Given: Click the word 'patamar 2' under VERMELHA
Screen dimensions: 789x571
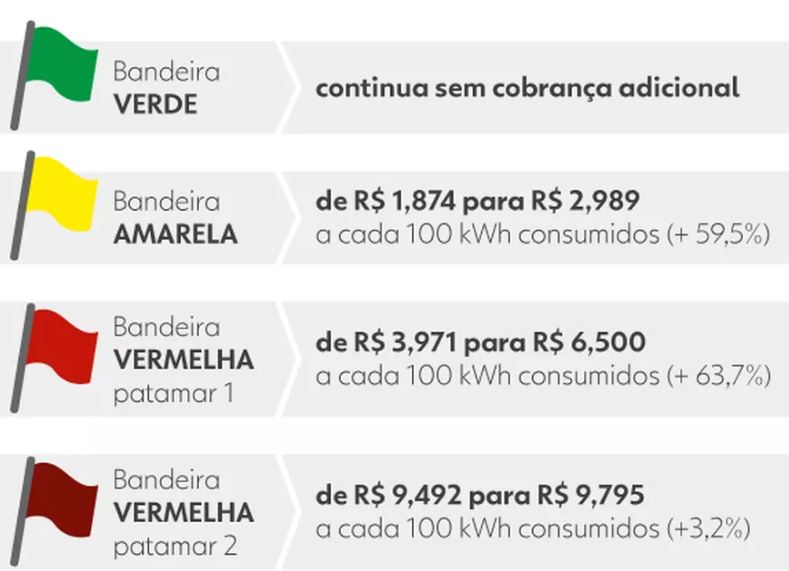Looking at the screenshot, I should pos(175,547).
